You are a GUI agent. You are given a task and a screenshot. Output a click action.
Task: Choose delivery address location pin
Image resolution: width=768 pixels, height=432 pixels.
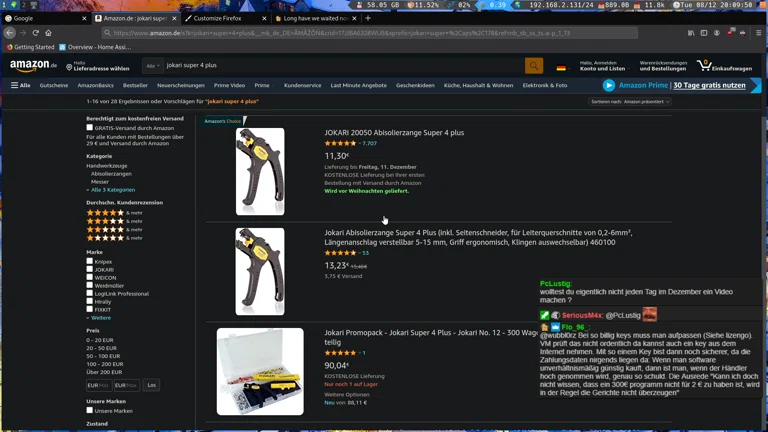pos(69,67)
